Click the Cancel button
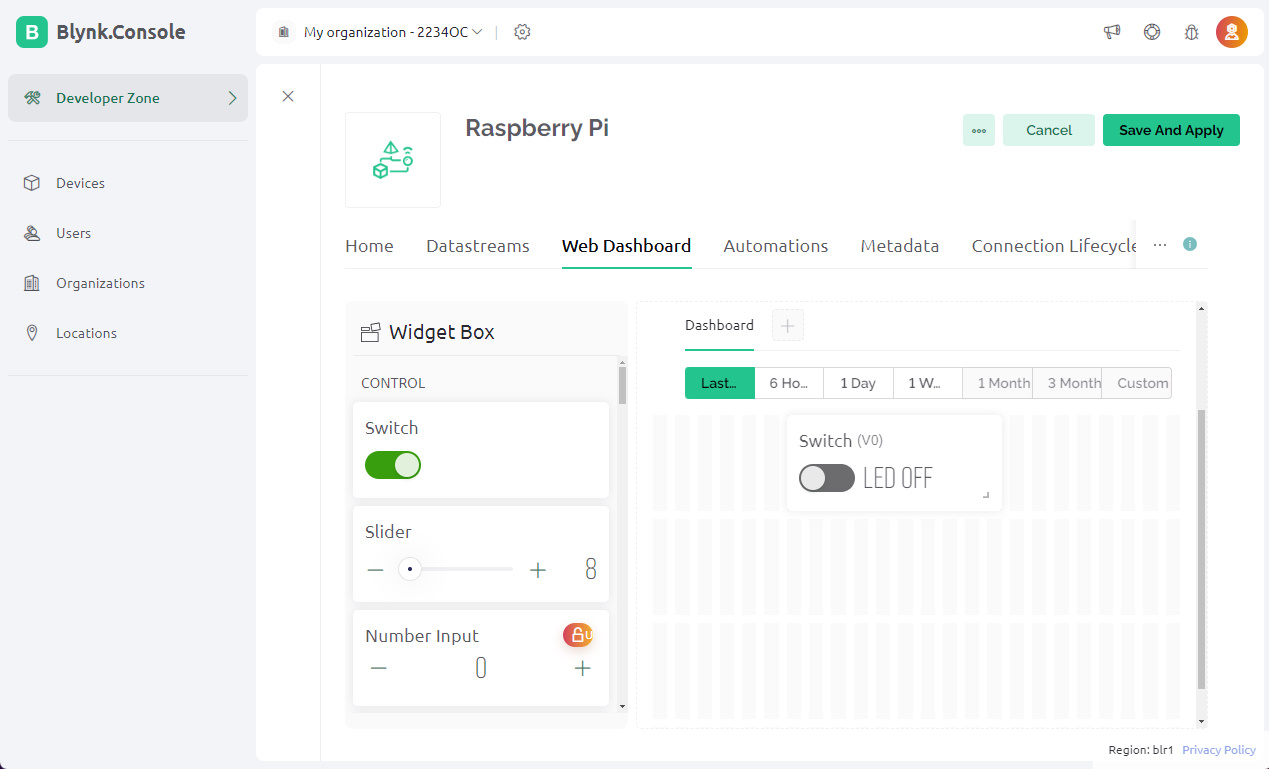This screenshot has width=1269, height=769. coord(1049,130)
